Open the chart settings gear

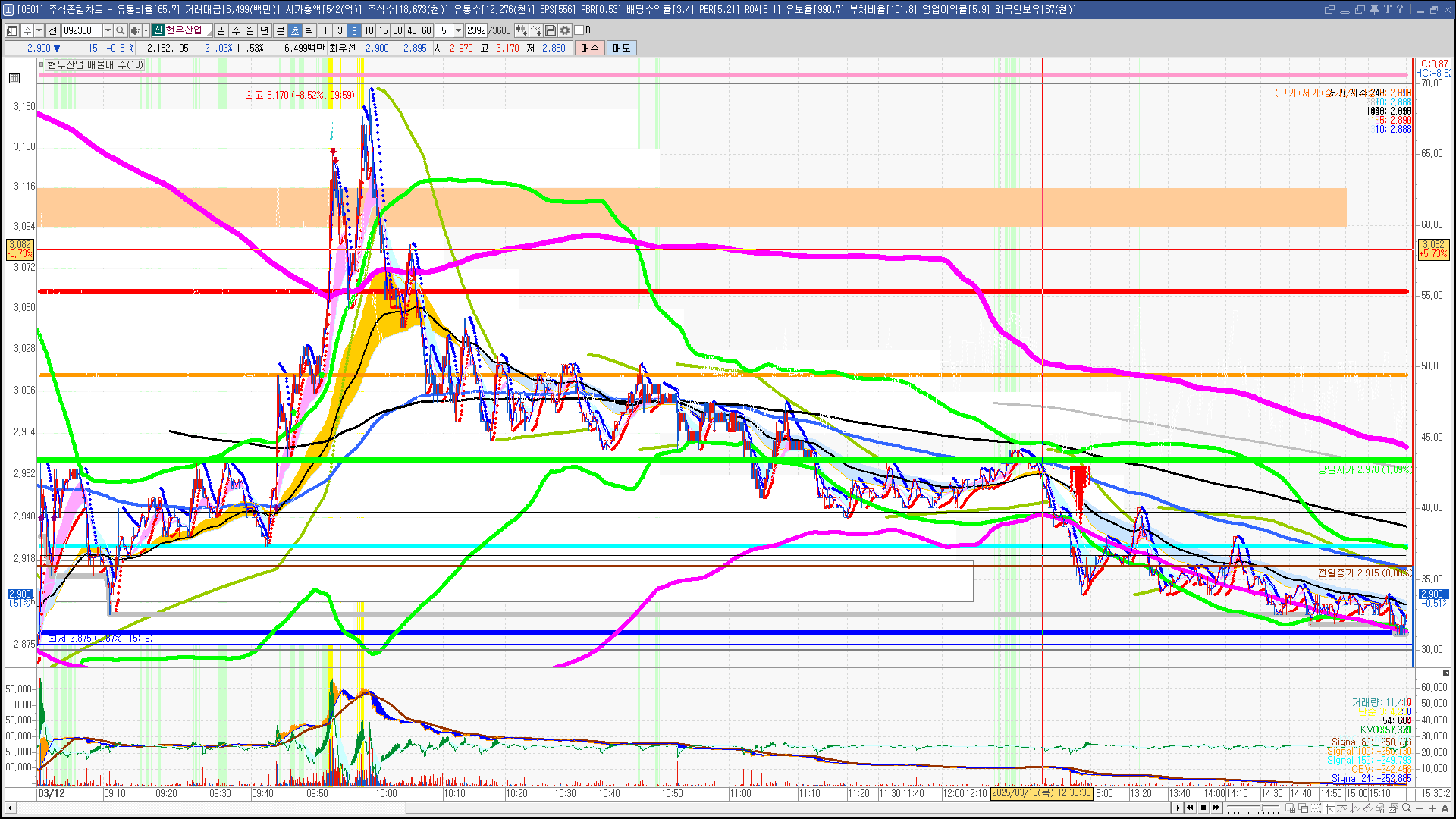coord(565,30)
